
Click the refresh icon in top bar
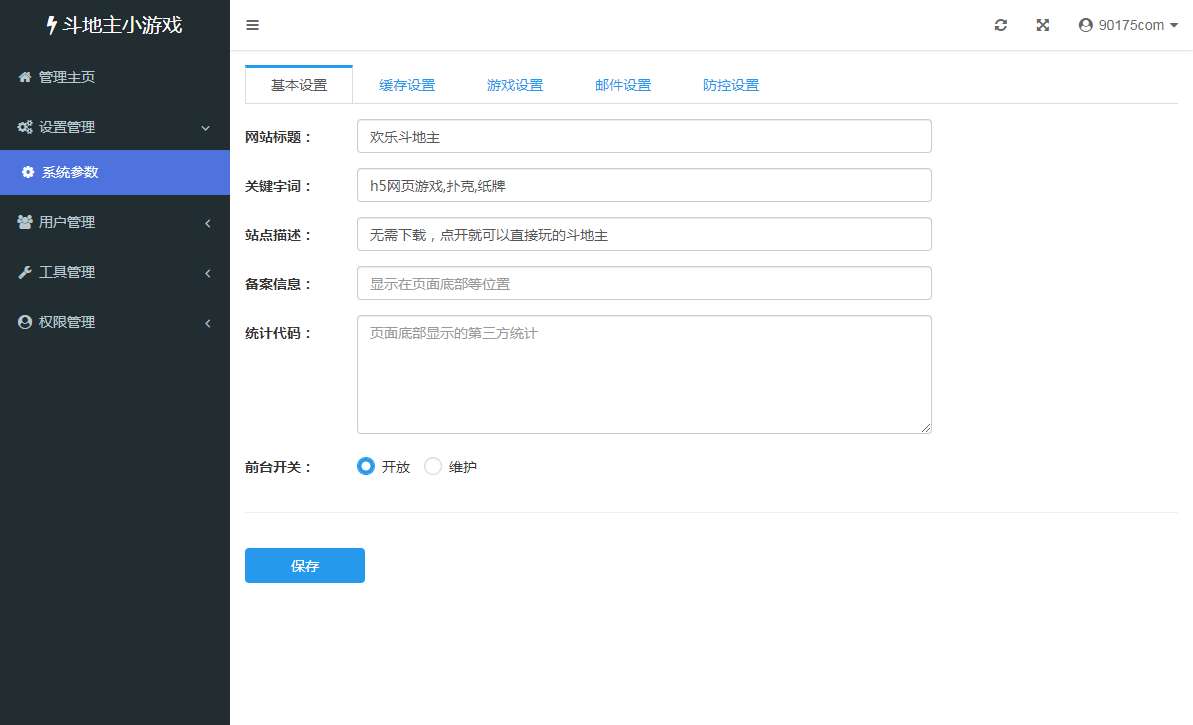click(x=1000, y=26)
